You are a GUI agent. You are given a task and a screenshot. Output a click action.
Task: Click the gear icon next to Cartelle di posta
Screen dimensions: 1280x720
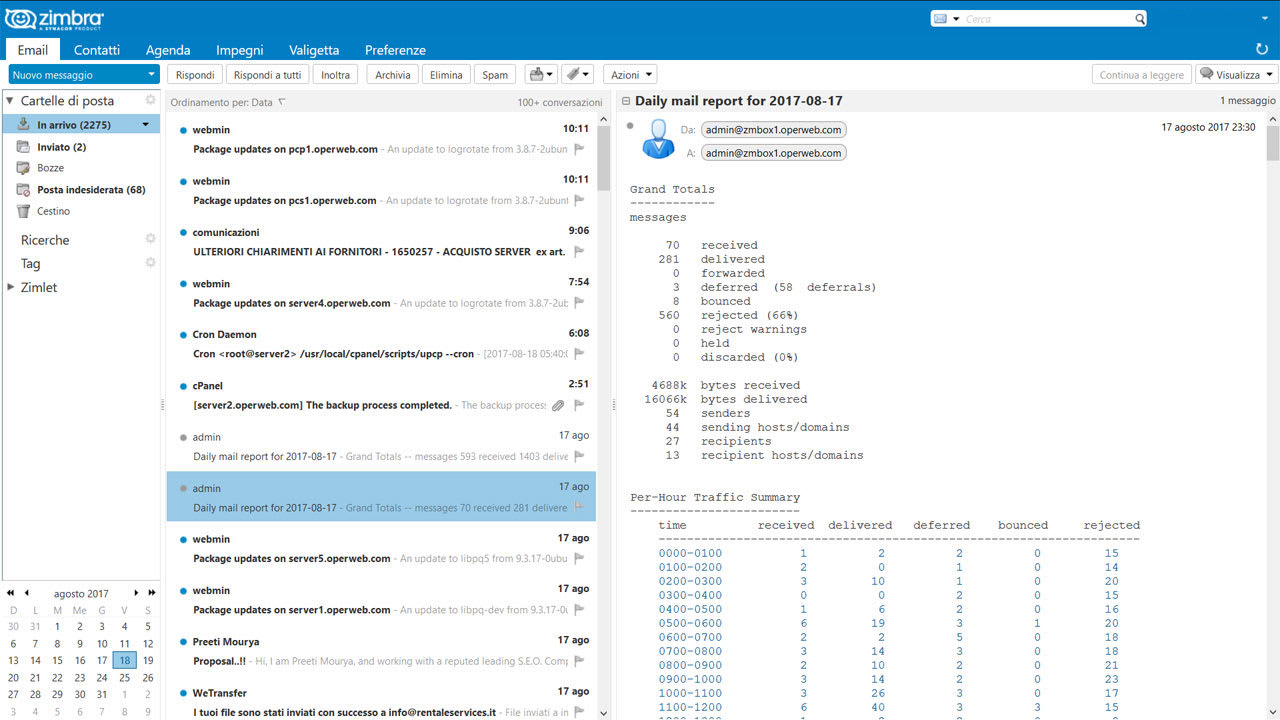pyautogui.click(x=151, y=100)
